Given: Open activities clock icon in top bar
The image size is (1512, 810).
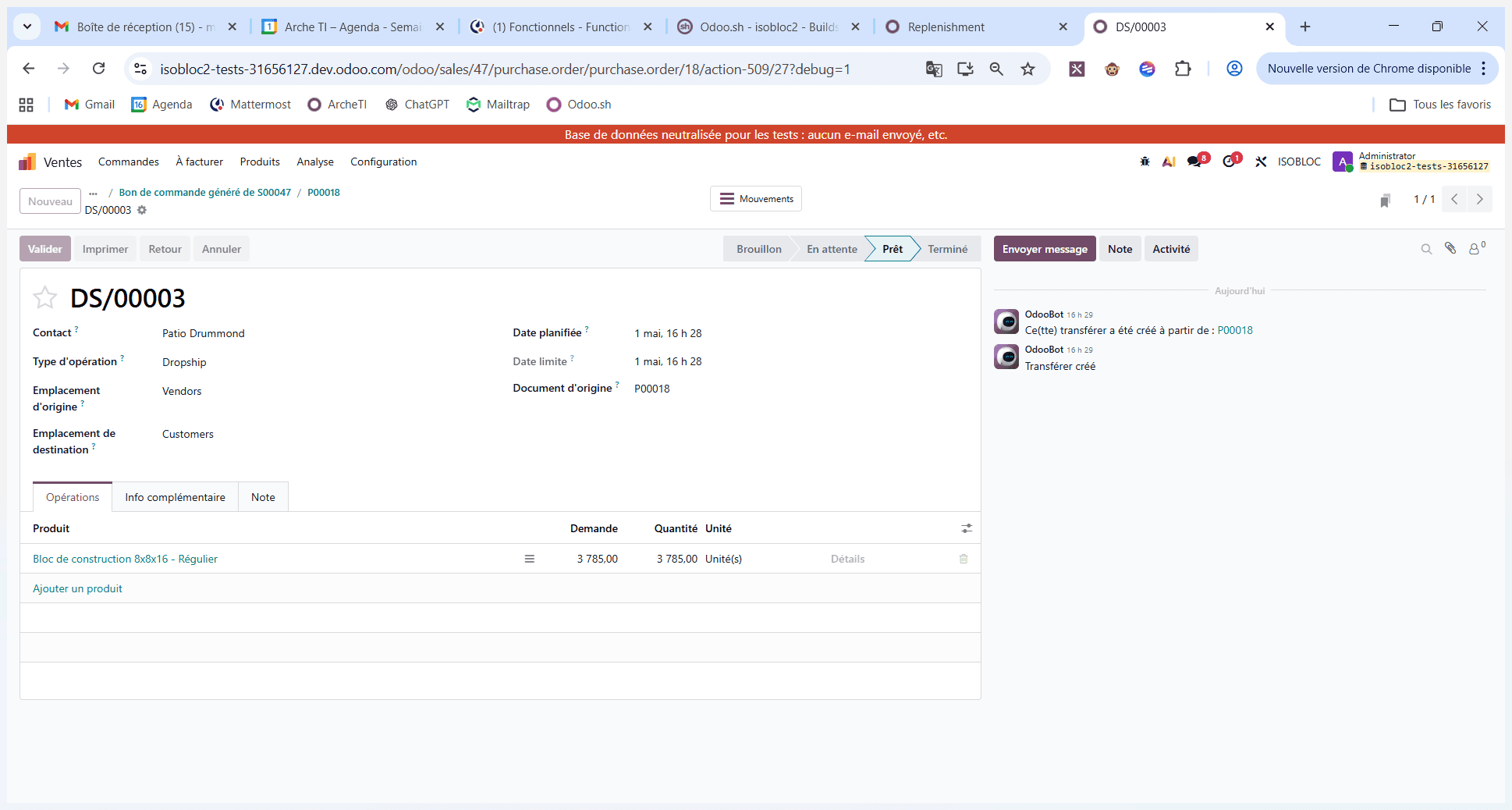Looking at the screenshot, I should 1230,161.
